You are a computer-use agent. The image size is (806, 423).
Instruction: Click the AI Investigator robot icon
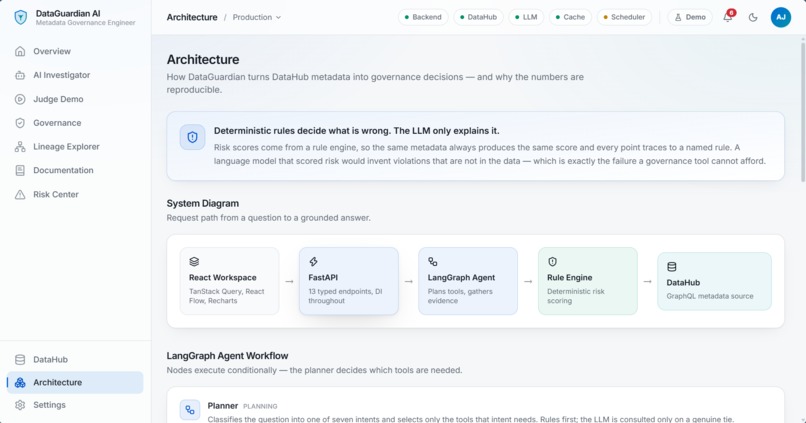20,75
